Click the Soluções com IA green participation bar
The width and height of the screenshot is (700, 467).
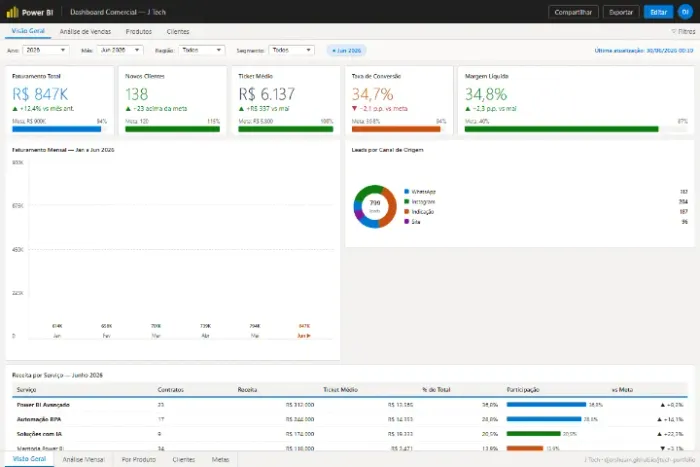coord(533,434)
